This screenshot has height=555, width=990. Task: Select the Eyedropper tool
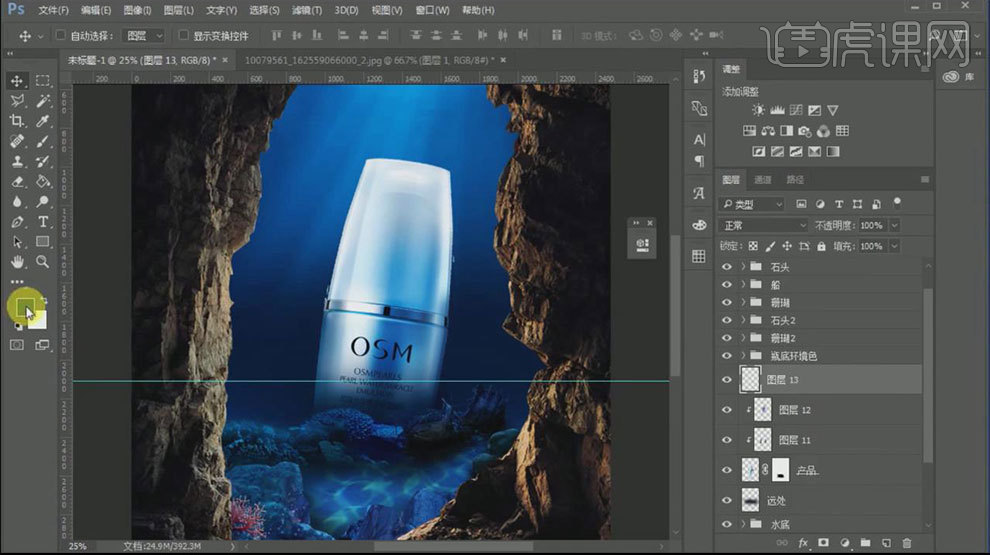42,121
